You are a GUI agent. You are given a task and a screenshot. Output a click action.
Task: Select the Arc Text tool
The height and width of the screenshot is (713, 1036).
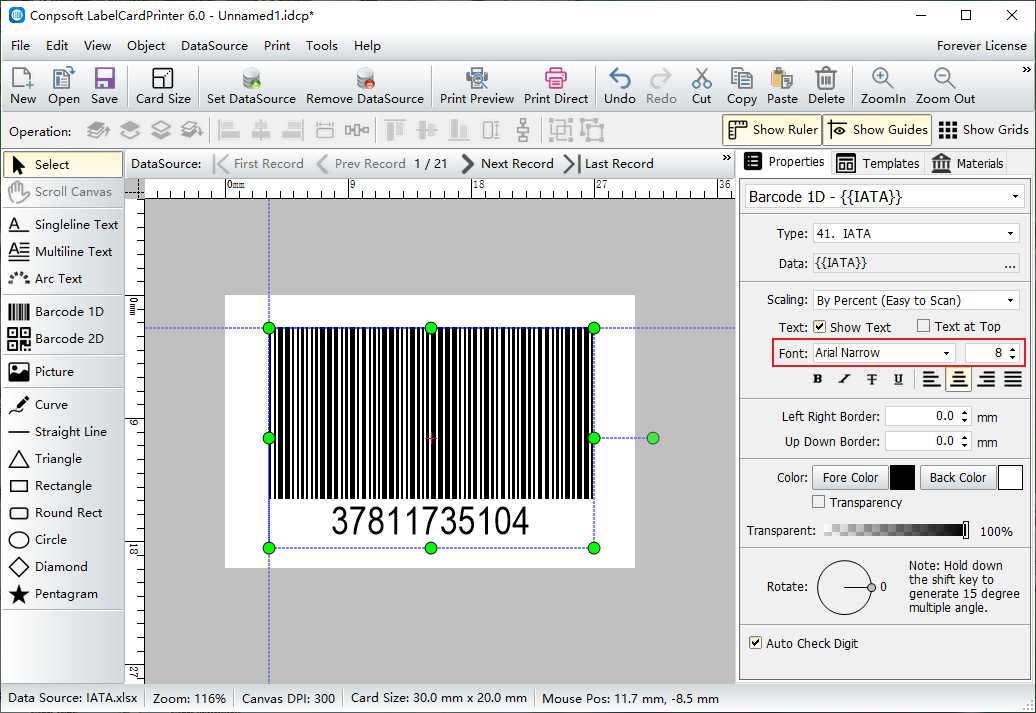pyautogui.click(x=63, y=279)
